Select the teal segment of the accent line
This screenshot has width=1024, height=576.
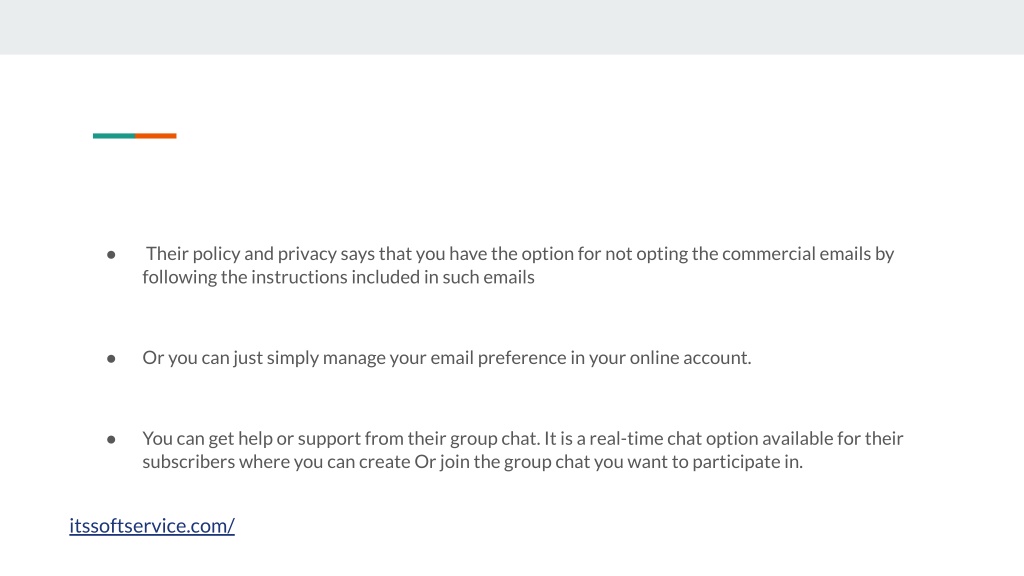tap(114, 136)
